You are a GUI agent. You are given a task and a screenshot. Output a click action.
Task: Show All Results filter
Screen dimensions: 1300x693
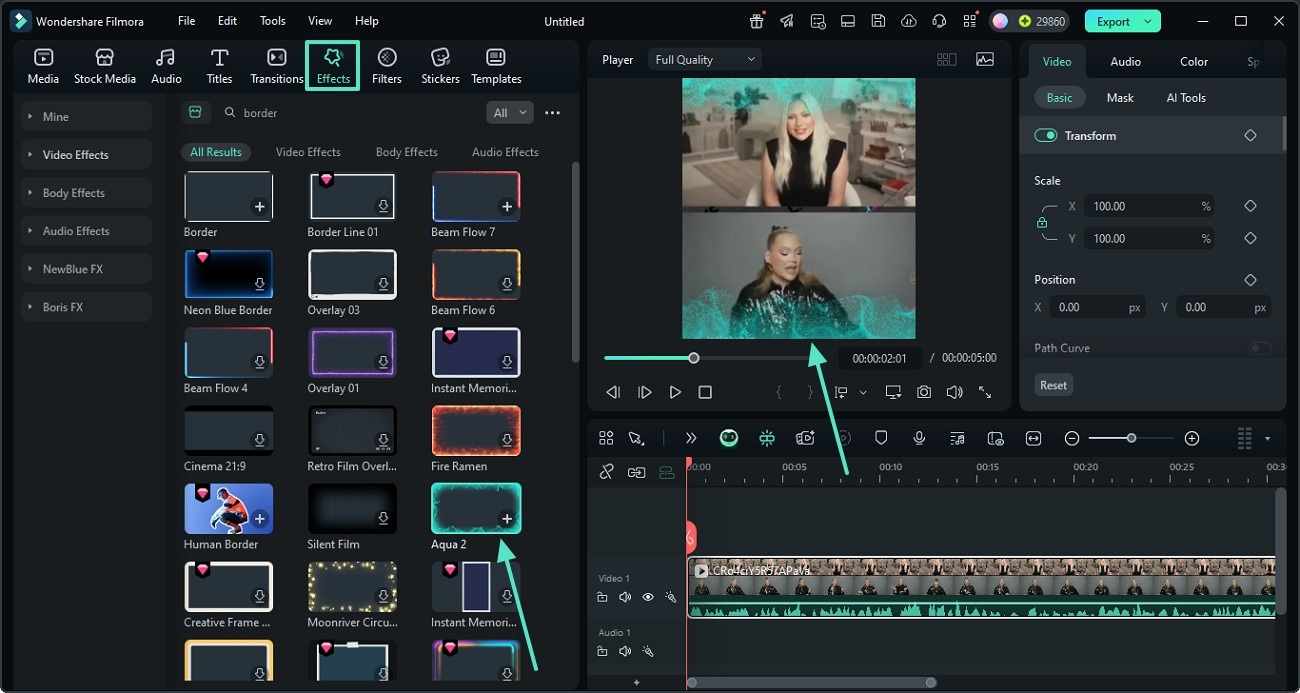(x=216, y=152)
